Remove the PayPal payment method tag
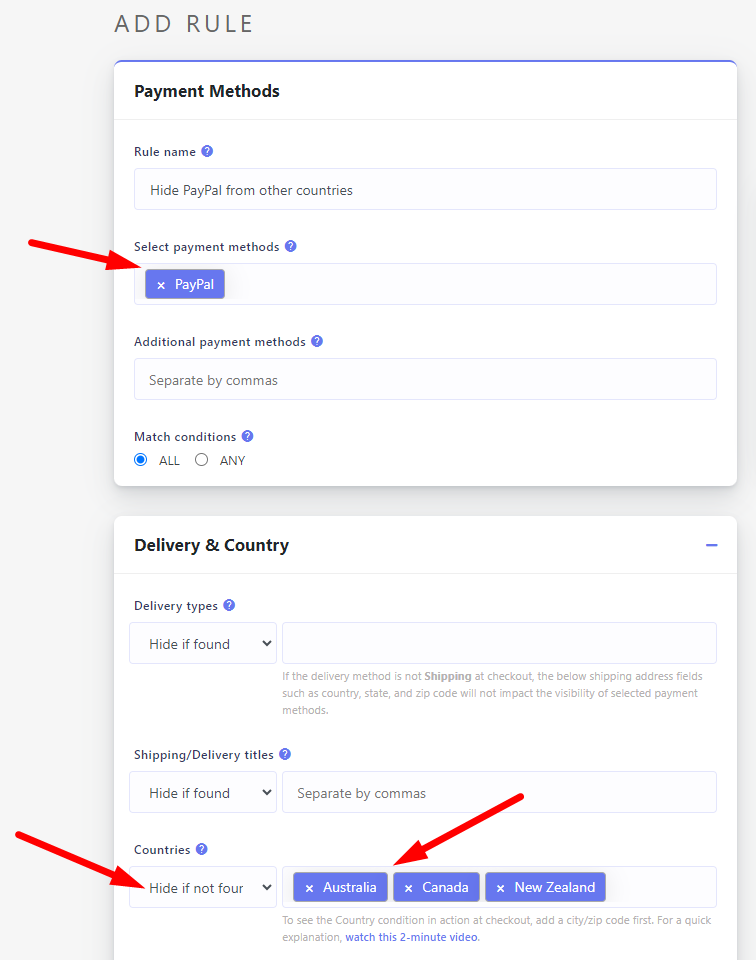This screenshot has height=960, width=756. click(x=161, y=285)
